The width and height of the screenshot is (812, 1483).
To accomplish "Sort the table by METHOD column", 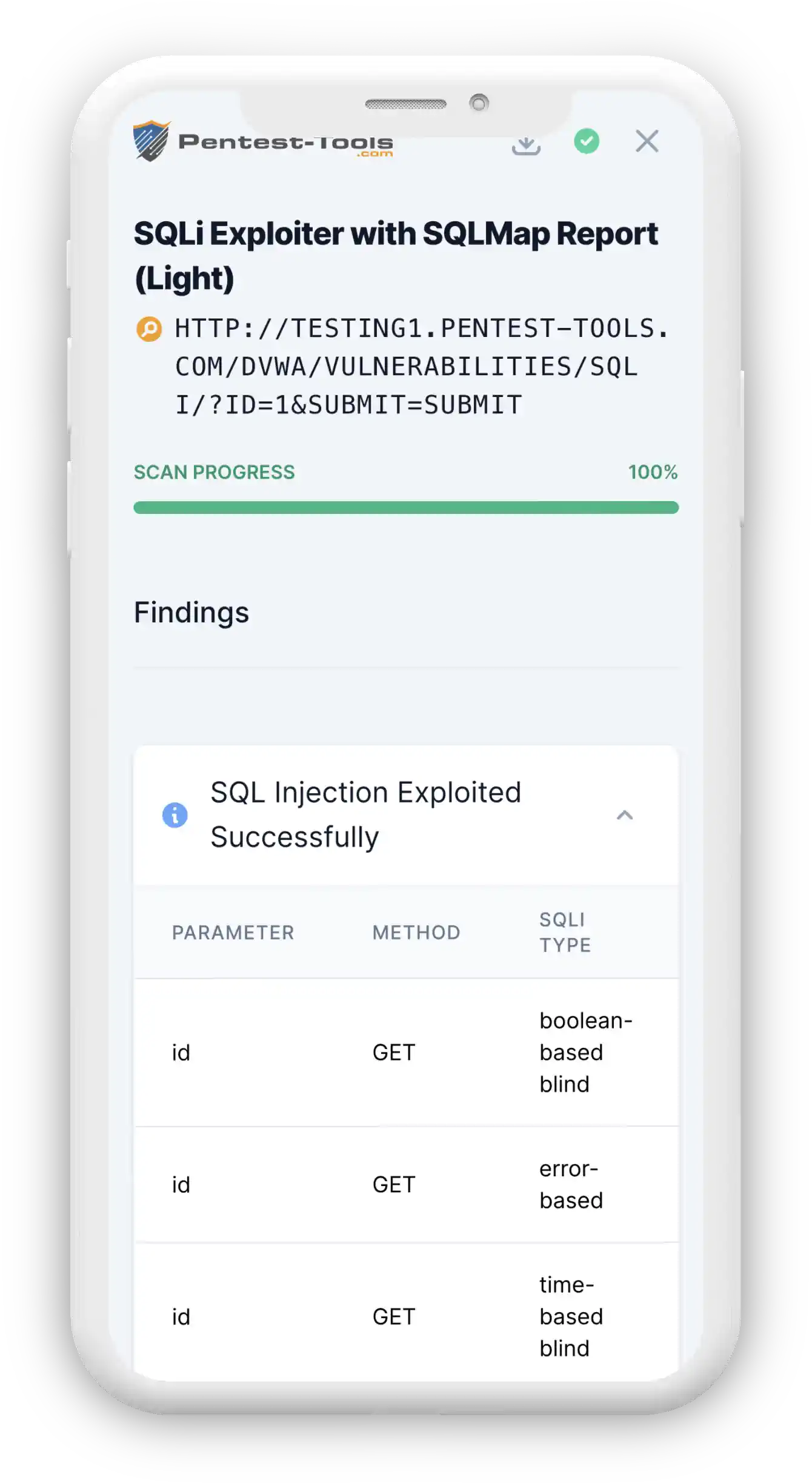I will [x=415, y=932].
